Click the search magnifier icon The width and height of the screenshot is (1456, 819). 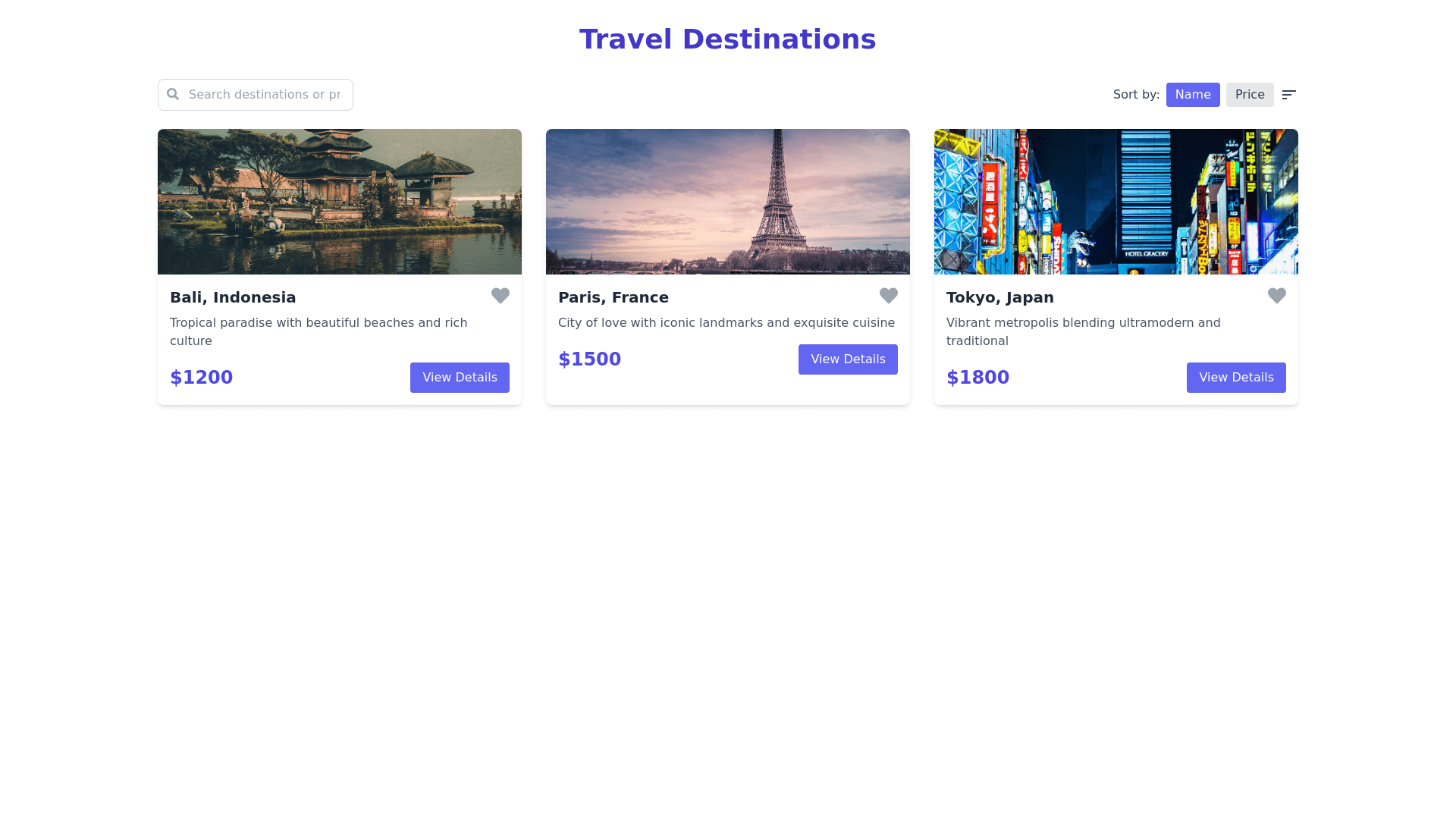173,94
